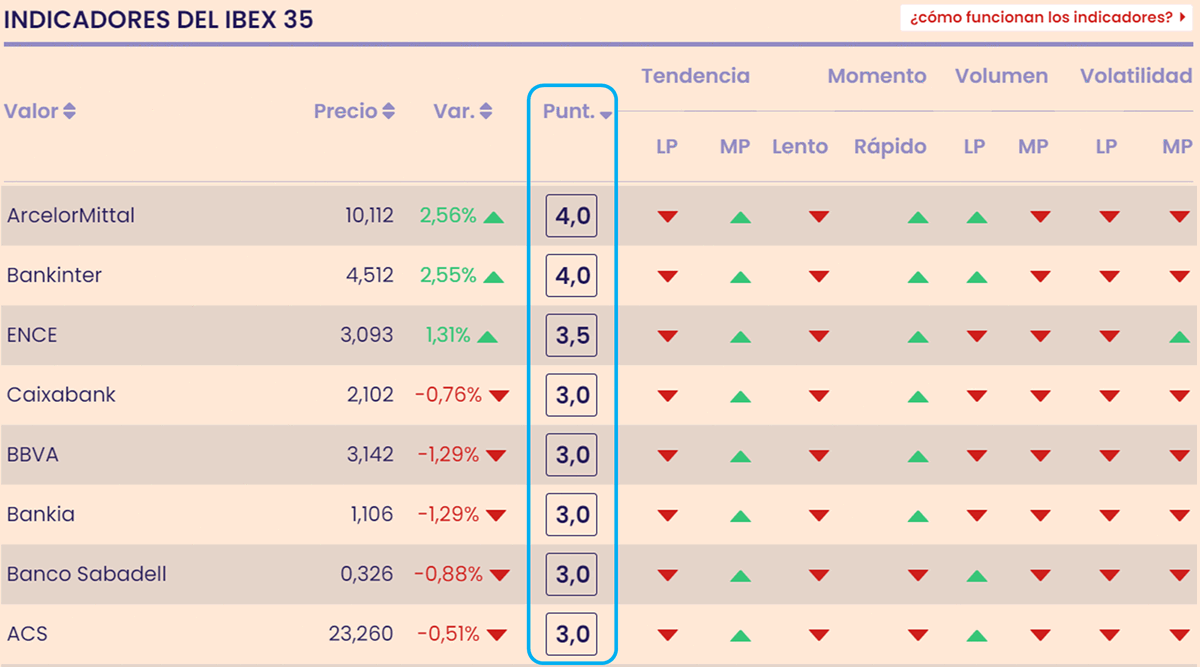Click ArcelorMittal's green variation up arrow
Viewport: 1200px width, 667px height.
[x=493, y=216]
